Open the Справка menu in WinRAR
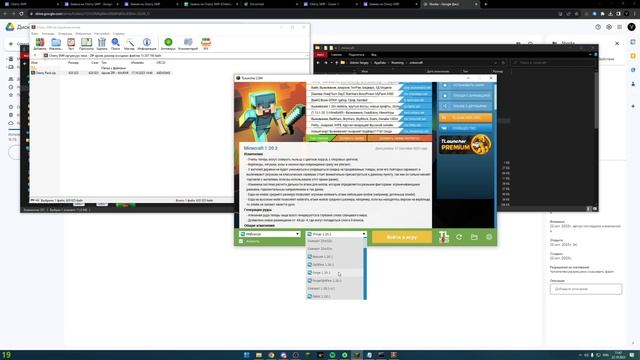The image size is (640, 360). [x=119, y=33]
